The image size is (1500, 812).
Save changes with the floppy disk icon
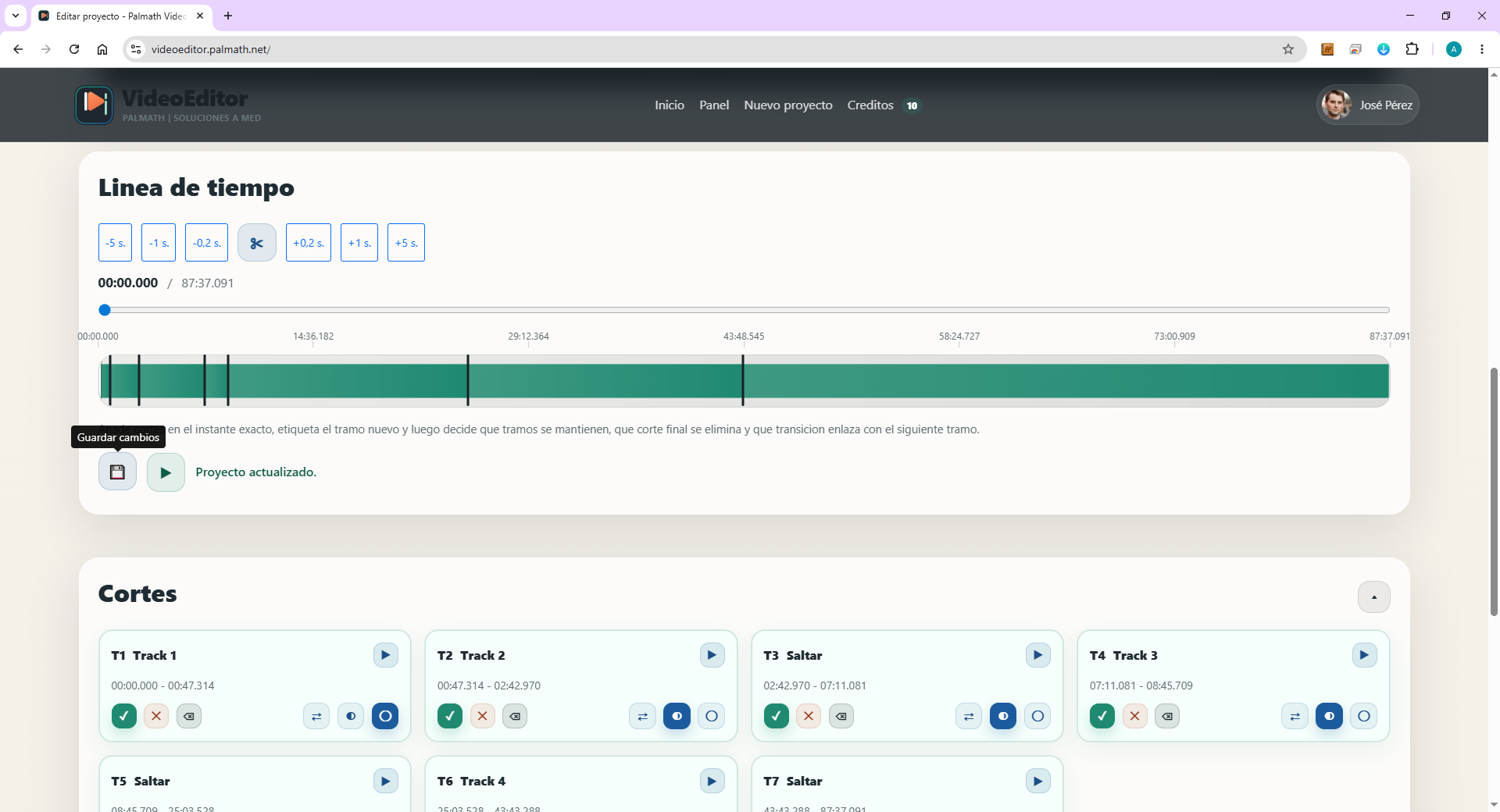117,472
